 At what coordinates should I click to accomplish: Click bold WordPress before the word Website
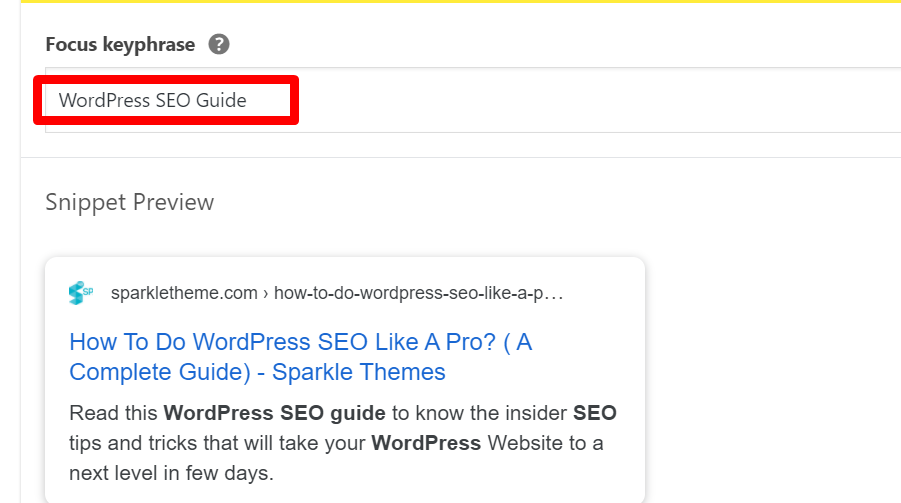[x=426, y=443]
